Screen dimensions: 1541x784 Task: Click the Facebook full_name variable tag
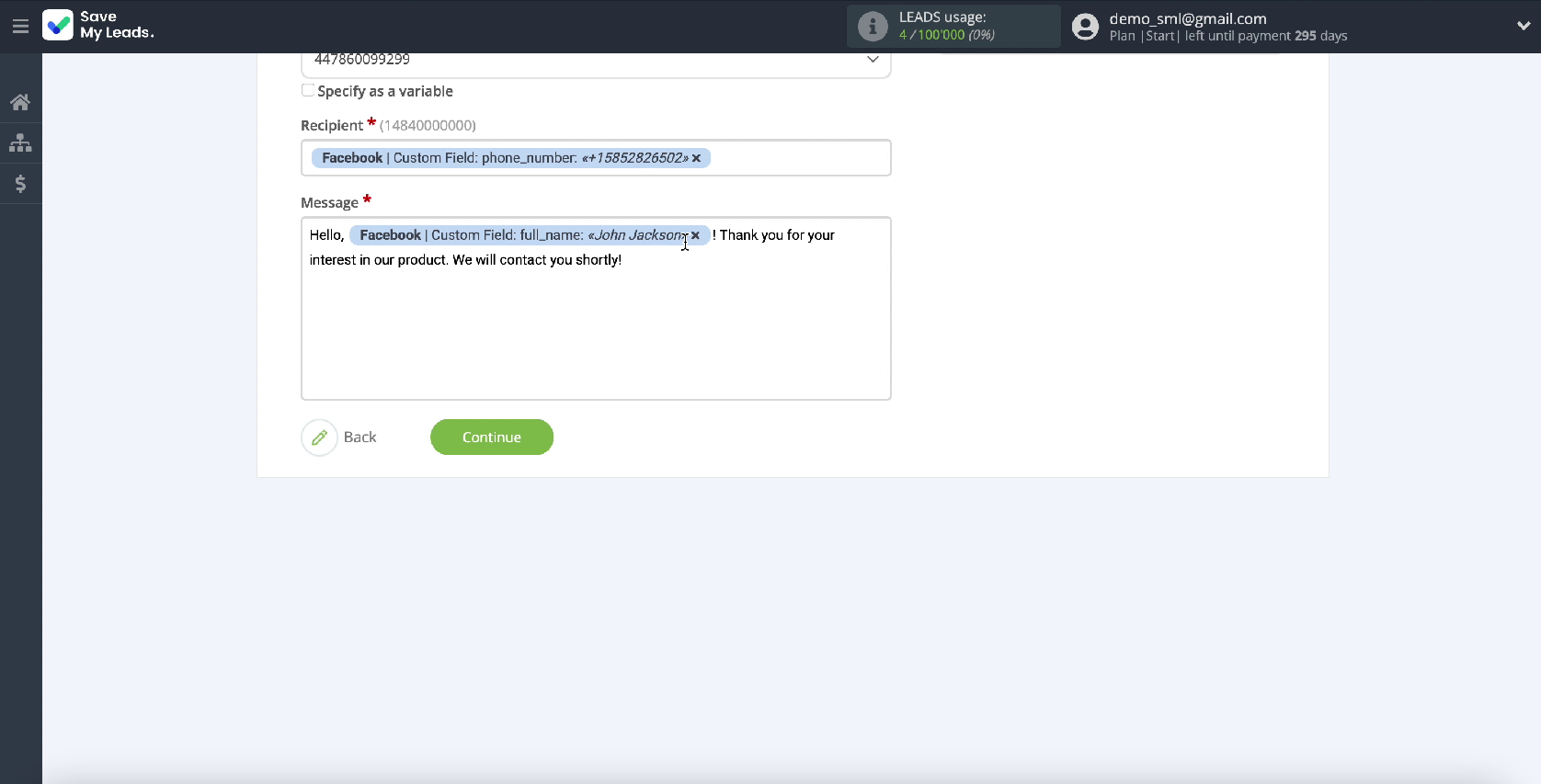(519, 235)
